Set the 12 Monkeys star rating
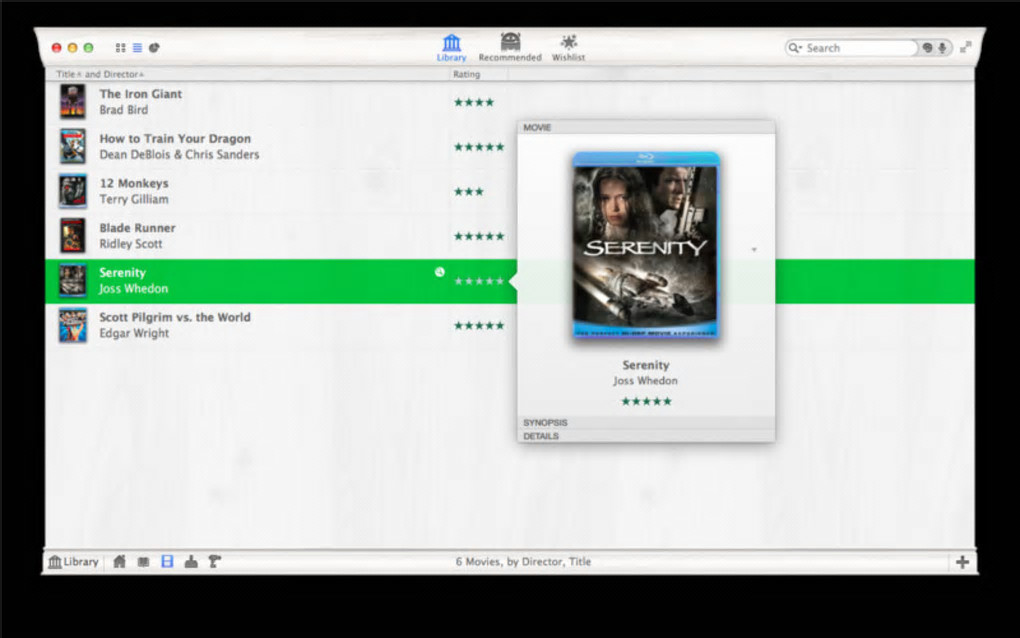The image size is (1020, 638). click(468, 191)
